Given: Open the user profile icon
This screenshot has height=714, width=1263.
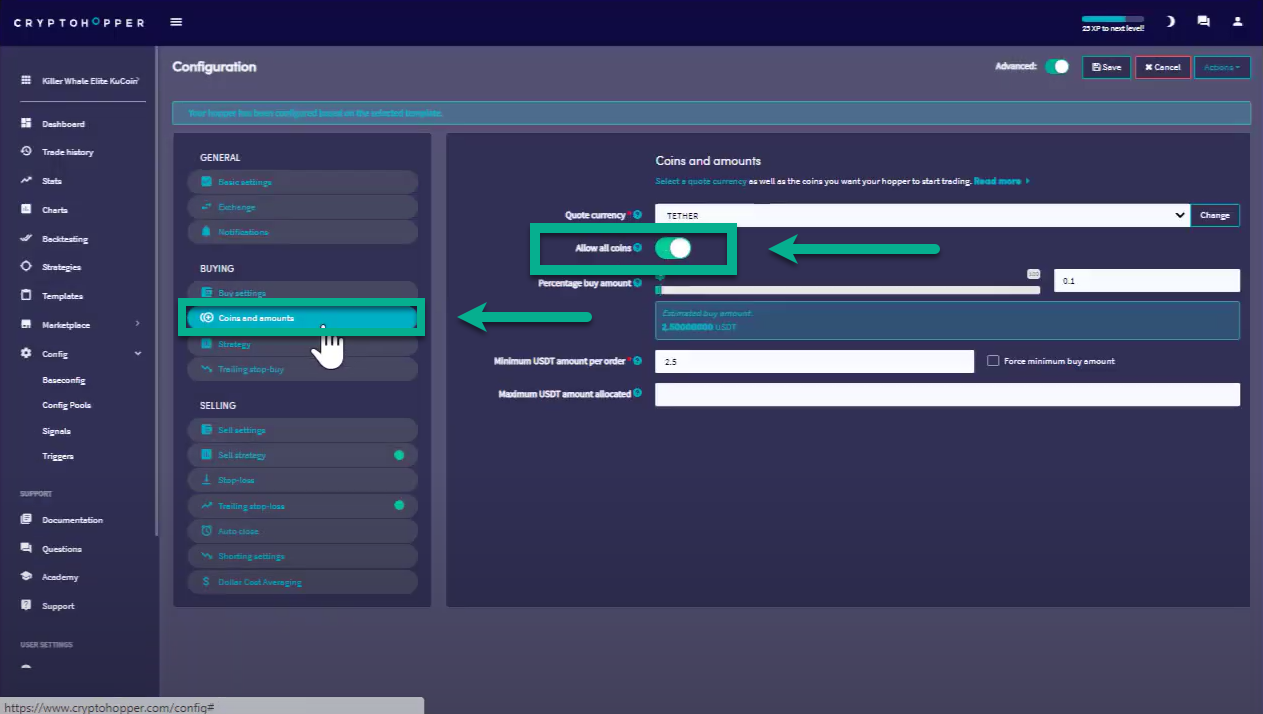Looking at the screenshot, I should pos(1238,21).
